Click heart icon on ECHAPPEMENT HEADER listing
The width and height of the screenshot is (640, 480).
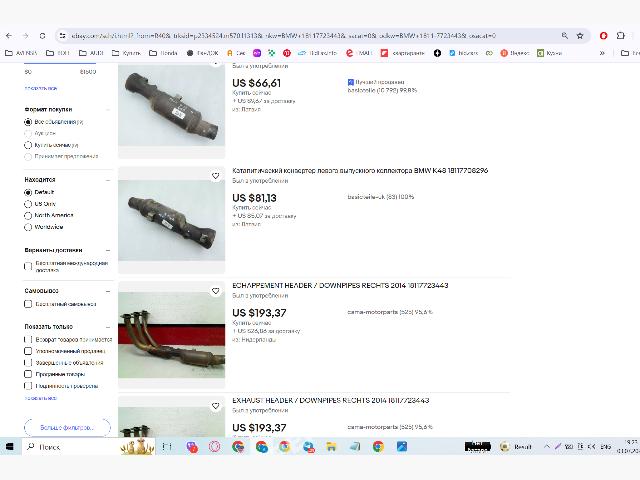click(215, 291)
